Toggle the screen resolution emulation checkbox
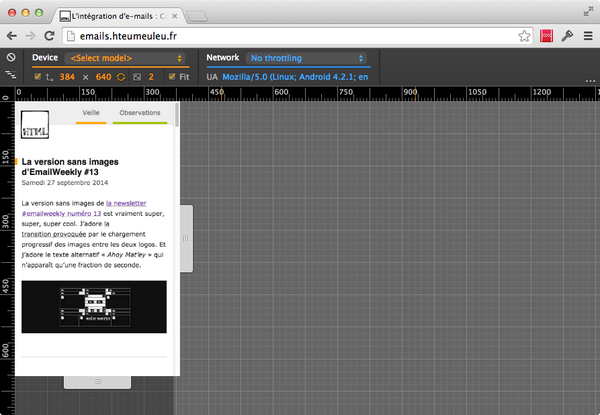The image size is (600, 415). point(38,76)
